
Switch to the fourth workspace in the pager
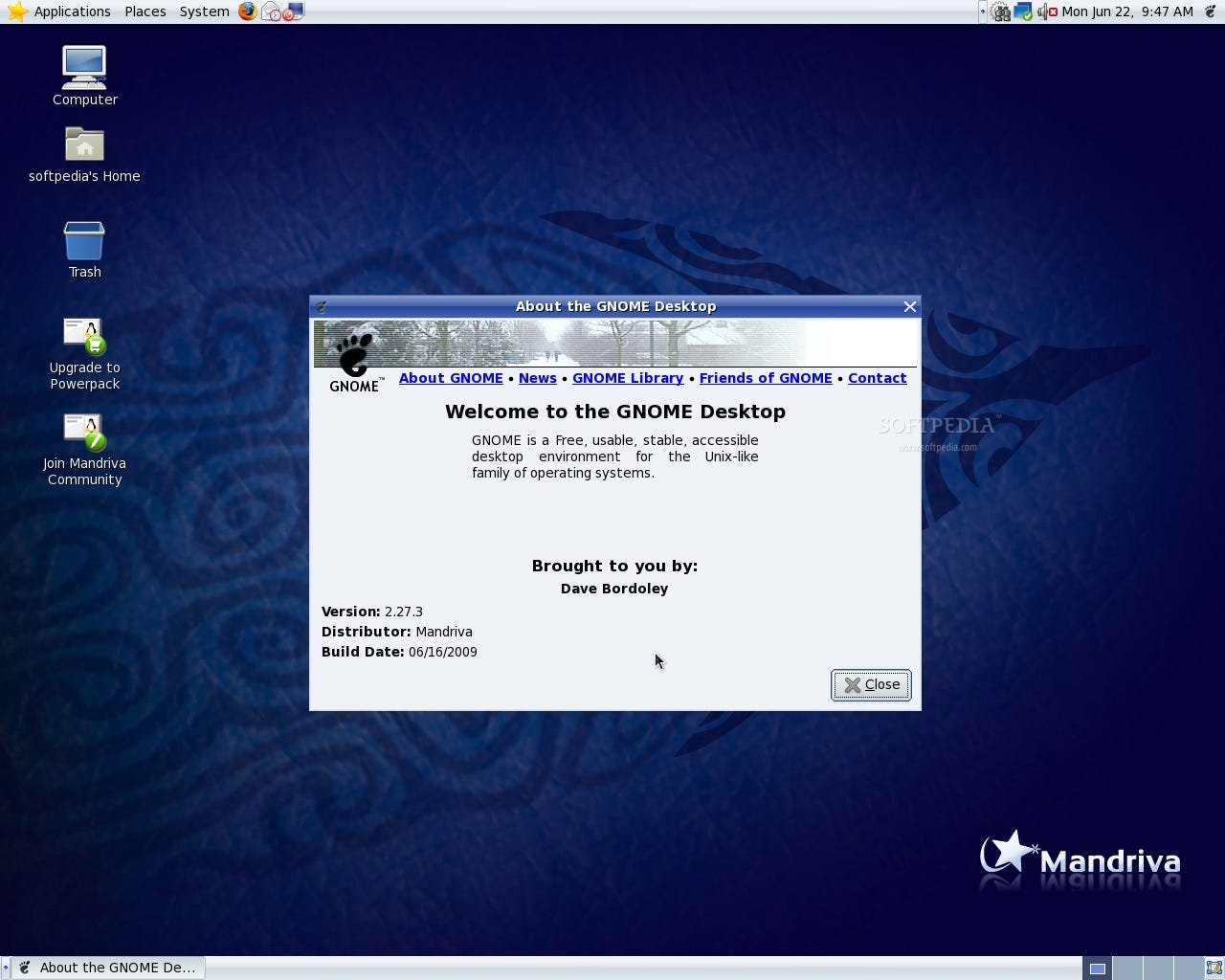point(1188,968)
